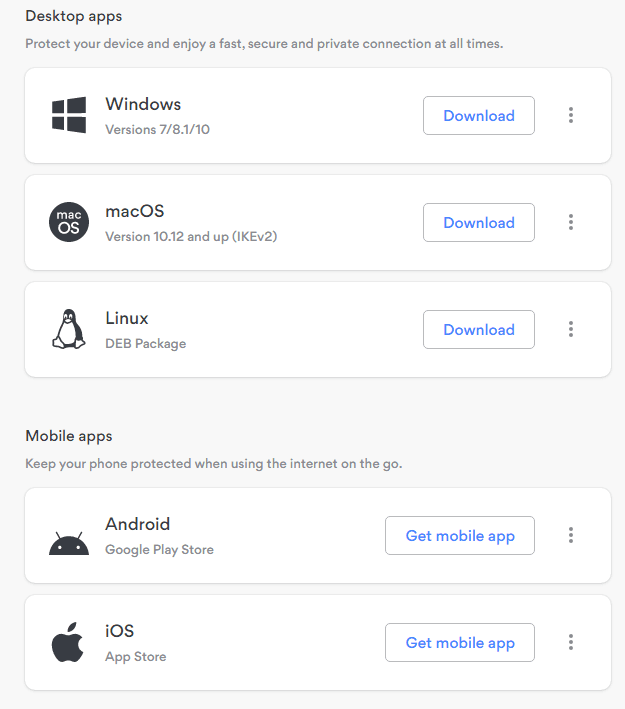Open the three-dot menu for Android
Viewport: 625px width, 709px height.
point(571,535)
